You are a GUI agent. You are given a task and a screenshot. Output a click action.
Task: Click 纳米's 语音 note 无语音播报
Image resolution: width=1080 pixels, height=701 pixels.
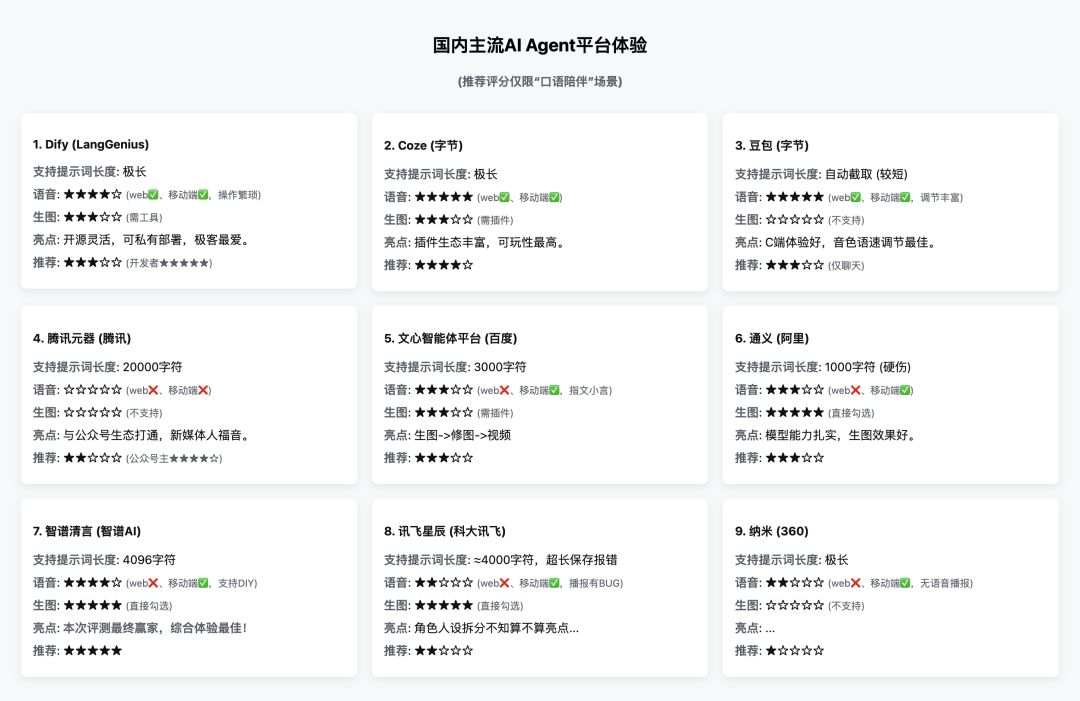[x=946, y=583]
